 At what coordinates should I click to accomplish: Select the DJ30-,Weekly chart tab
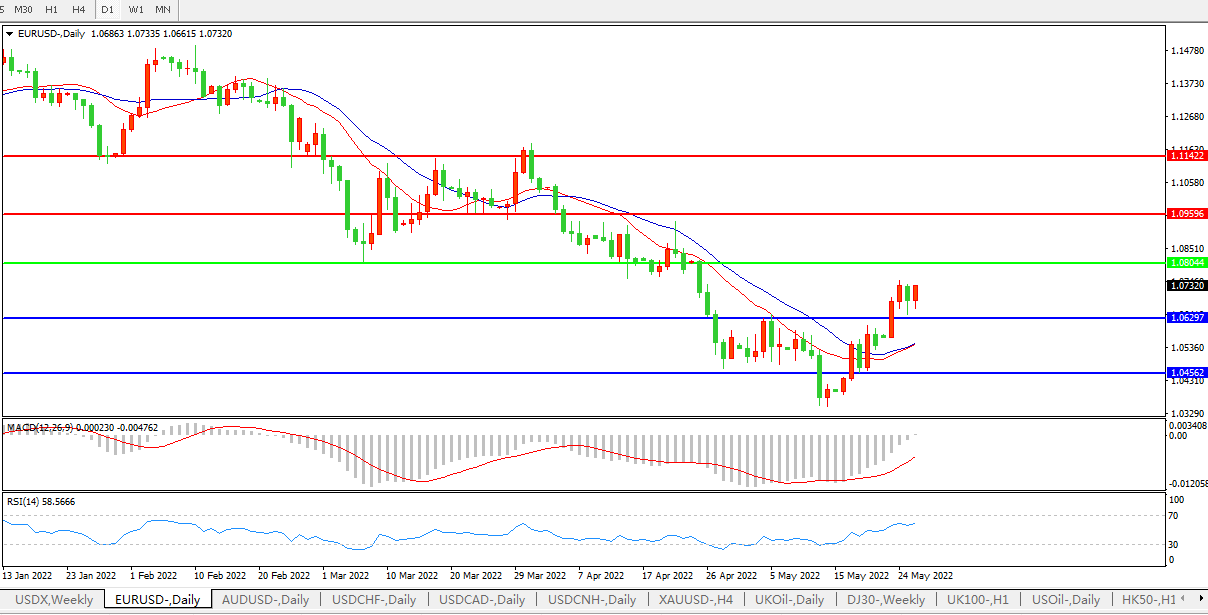[x=885, y=600]
